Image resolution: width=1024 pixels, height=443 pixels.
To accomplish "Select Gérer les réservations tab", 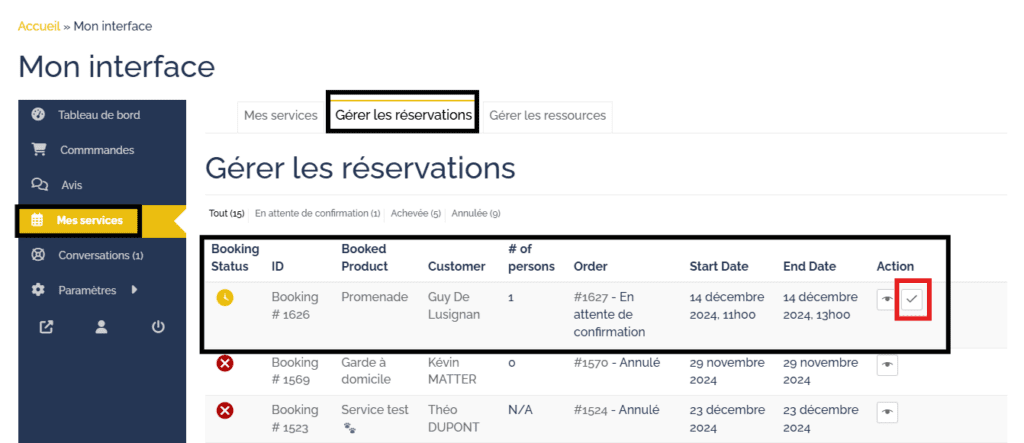I will coord(403,115).
